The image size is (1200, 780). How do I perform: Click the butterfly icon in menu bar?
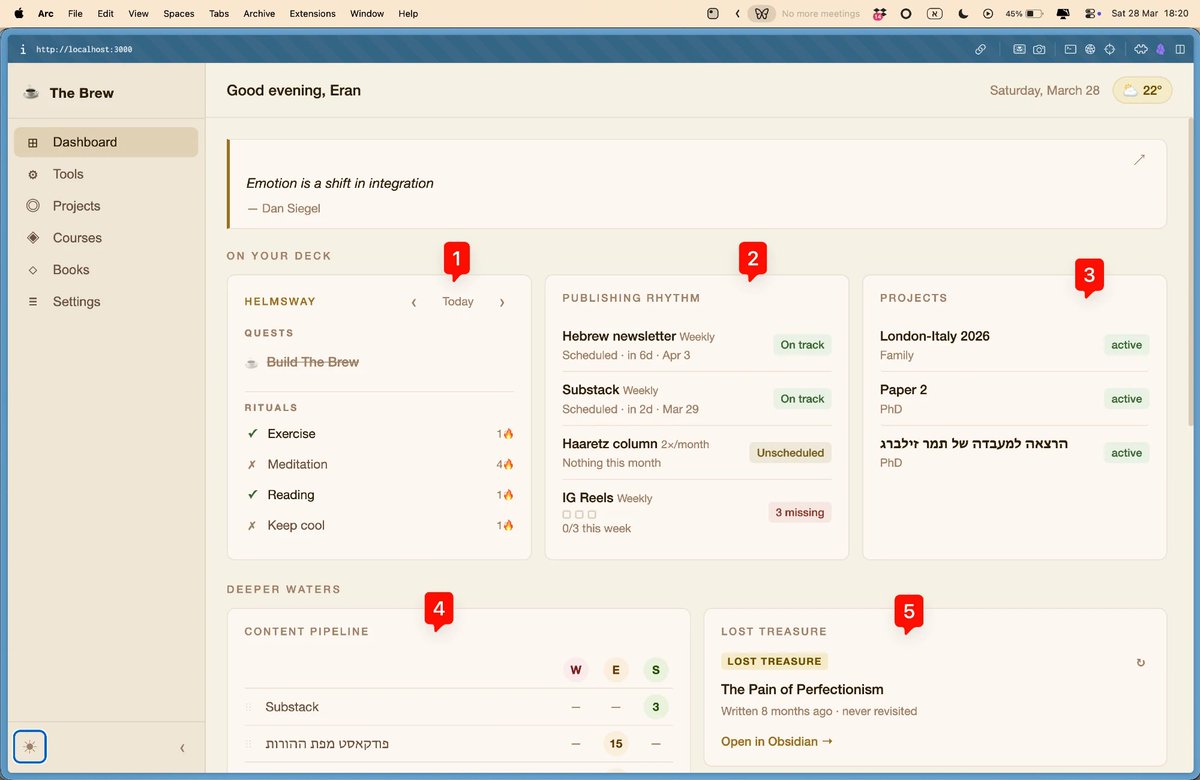click(x=762, y=14)
